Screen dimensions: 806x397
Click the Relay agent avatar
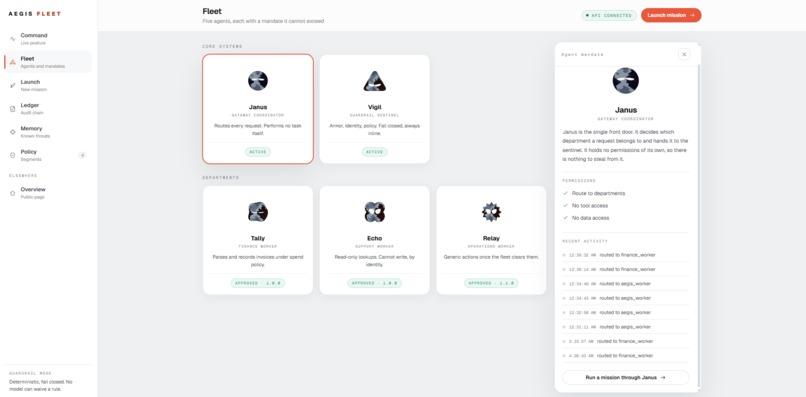click(x=491, y=212)
